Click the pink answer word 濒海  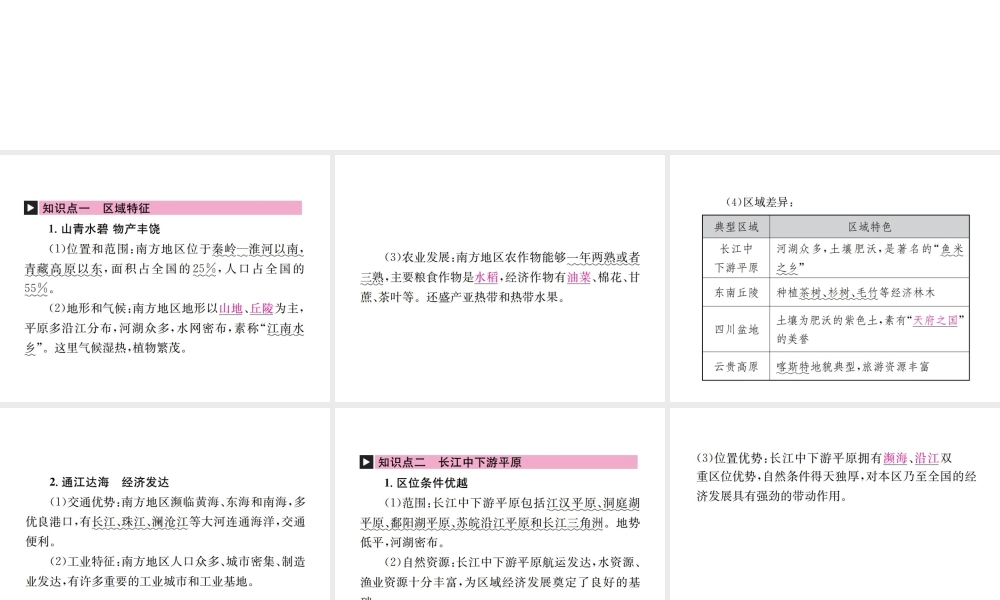(x=895, y=458)
